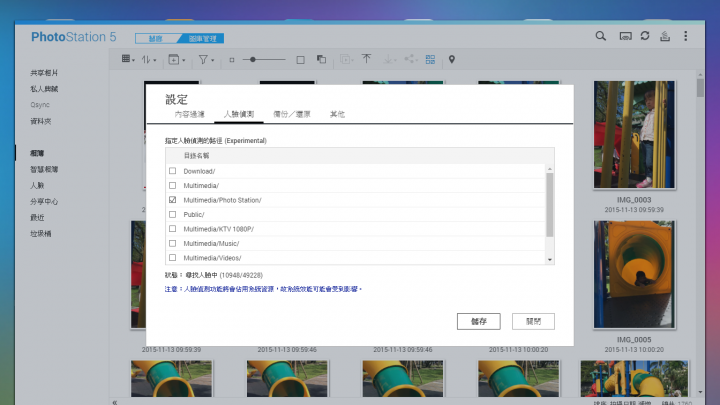Open the search magnifier icon
The image size is (720, 405).
coord(601,36)
